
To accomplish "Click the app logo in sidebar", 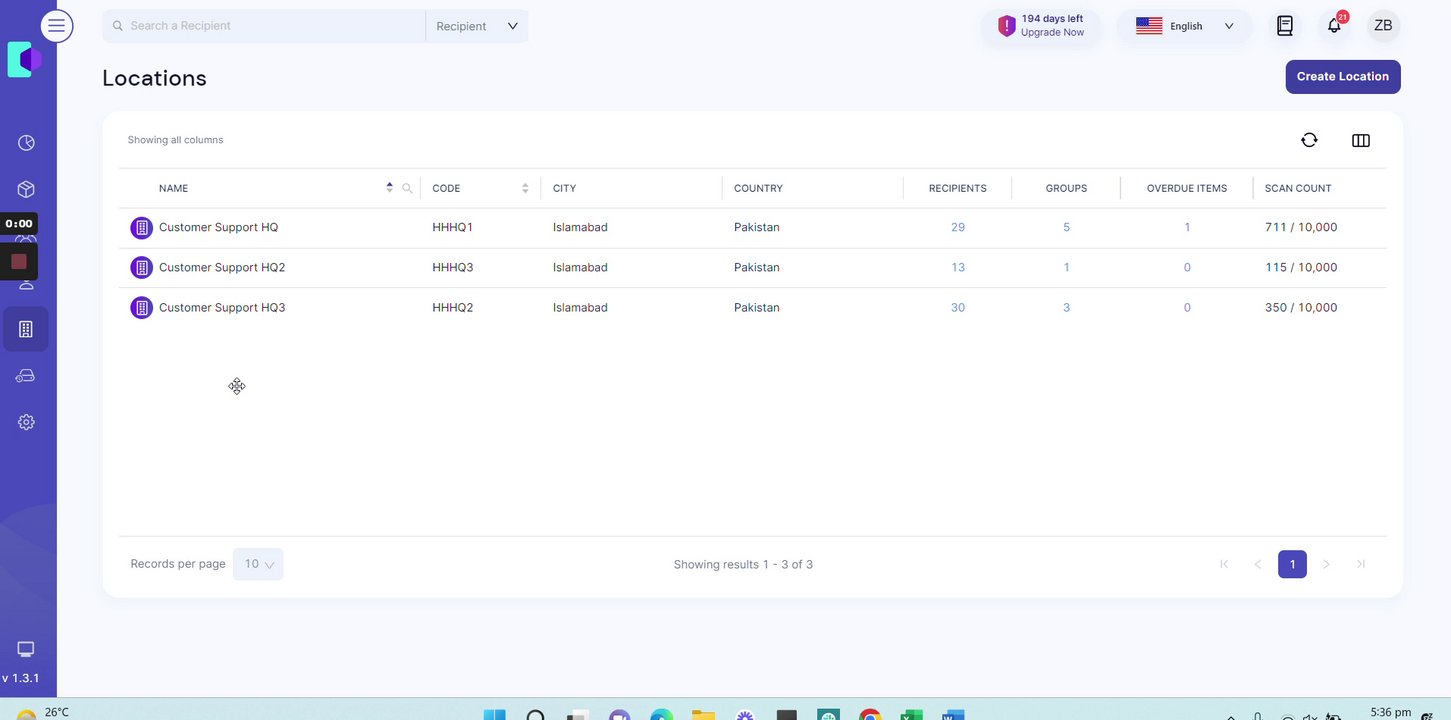I will (x=24, y=60).
